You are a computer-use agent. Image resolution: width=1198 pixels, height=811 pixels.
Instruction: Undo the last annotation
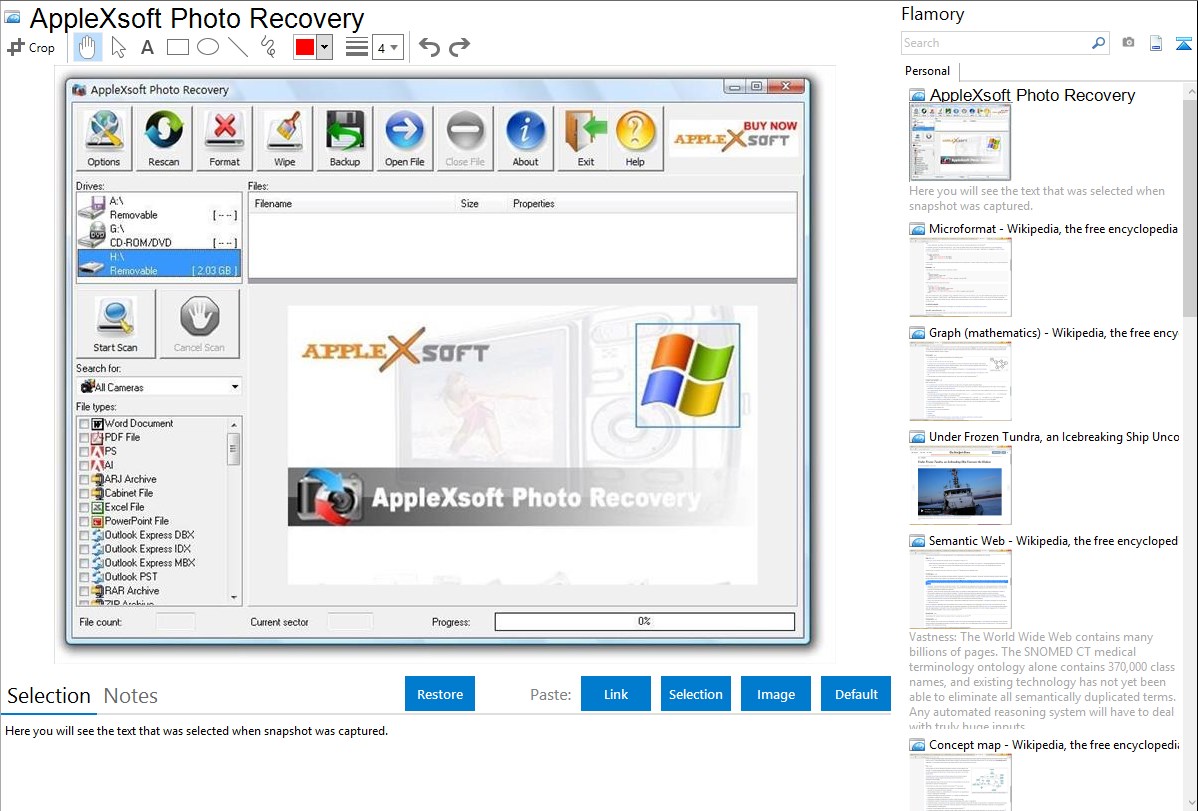pyautogui.click(x=429, y=47)
